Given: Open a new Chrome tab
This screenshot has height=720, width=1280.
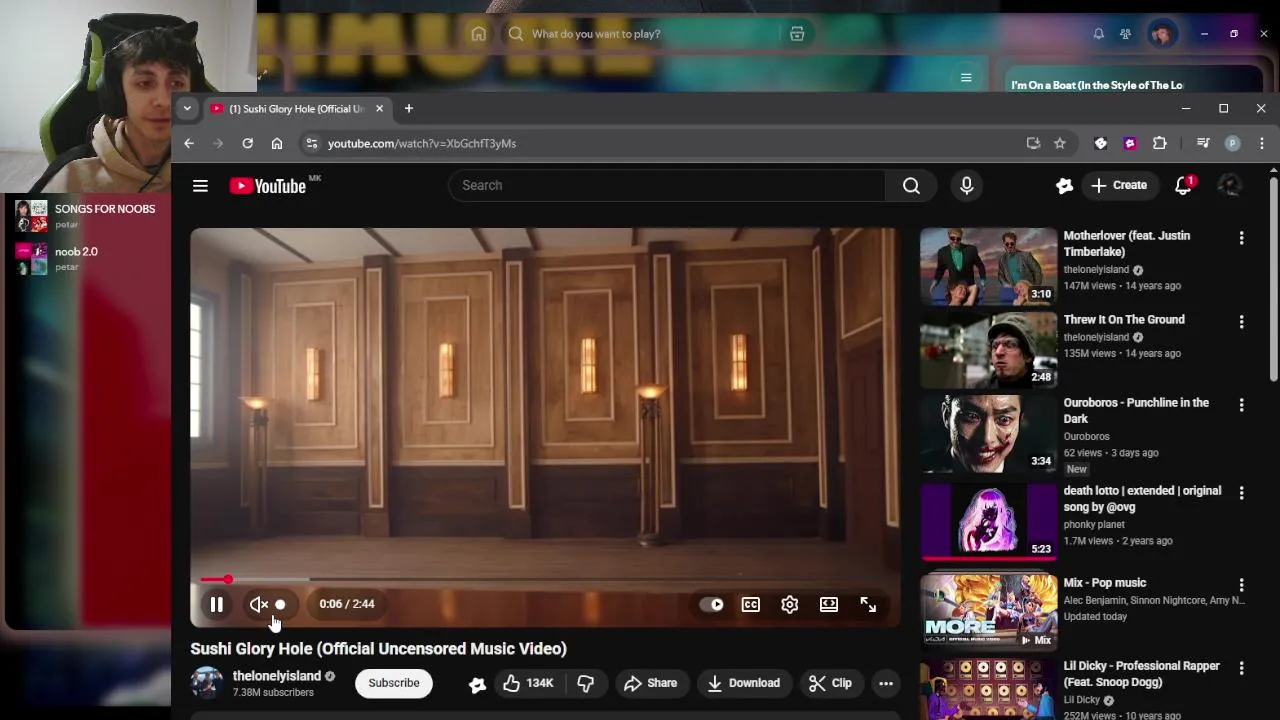Looking at the screenshot, I should click(408, 108).
